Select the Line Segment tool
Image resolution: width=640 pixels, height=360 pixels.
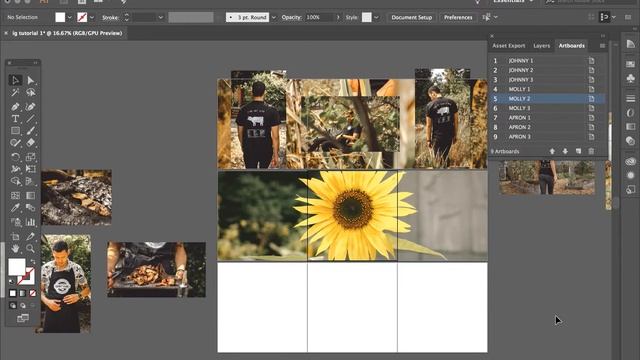31,119
